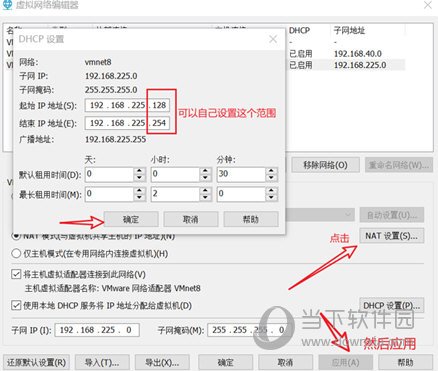438x371 pixels.
Task: Click 取消 in the DHCP settings dialog
Action: click(x=191, y=219)
